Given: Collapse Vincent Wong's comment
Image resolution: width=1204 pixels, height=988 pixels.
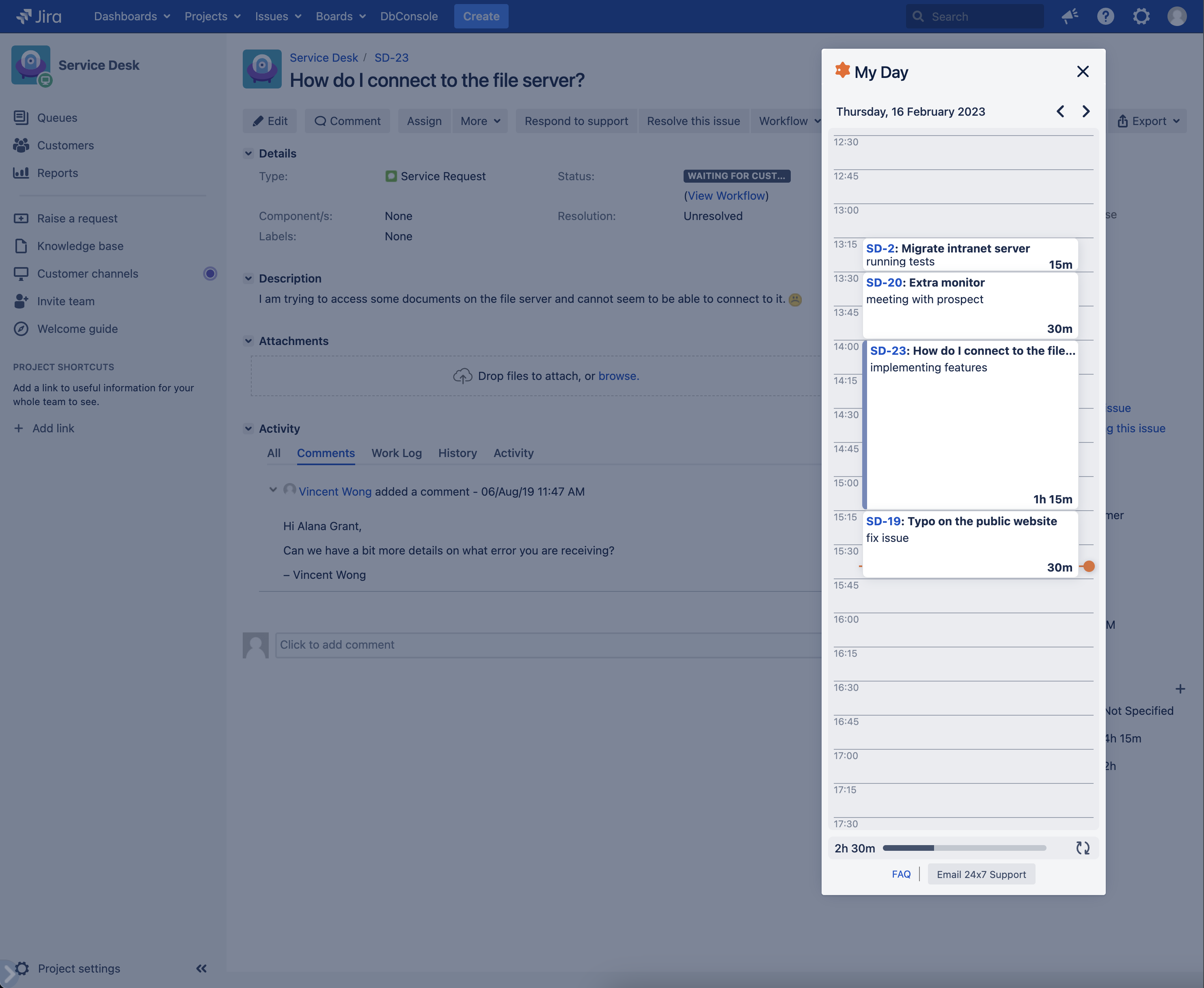Looking at the screenshot, I should pyautogui.click(x=273, y=490).
